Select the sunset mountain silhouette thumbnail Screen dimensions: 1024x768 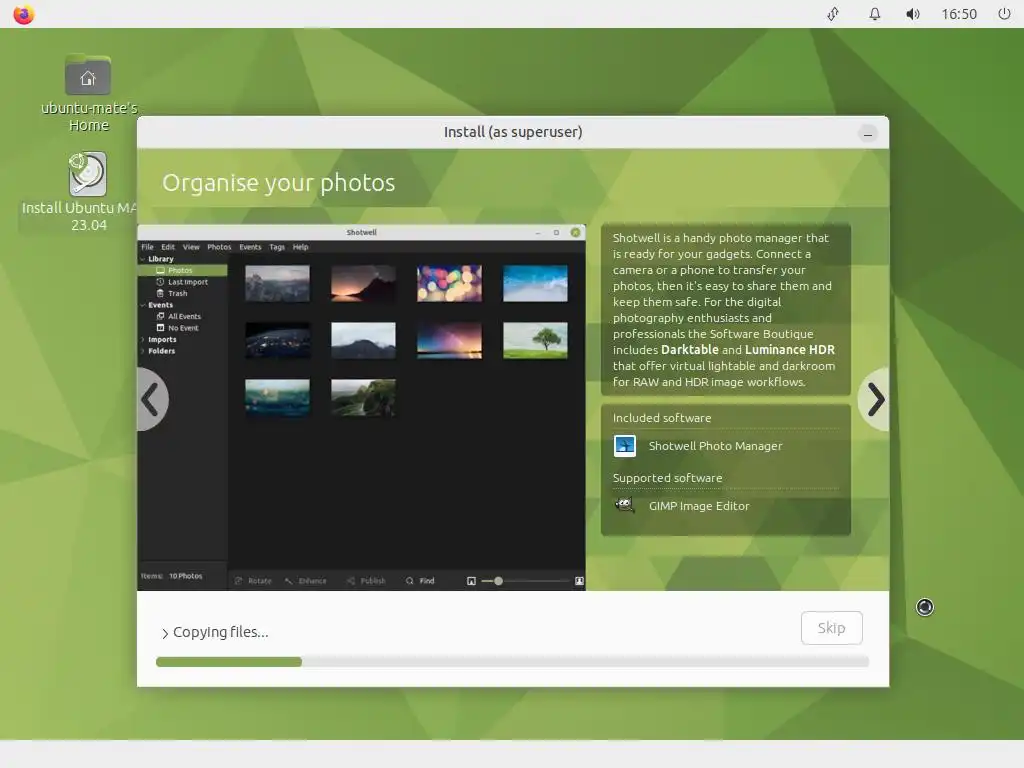[x=363, y=283]
